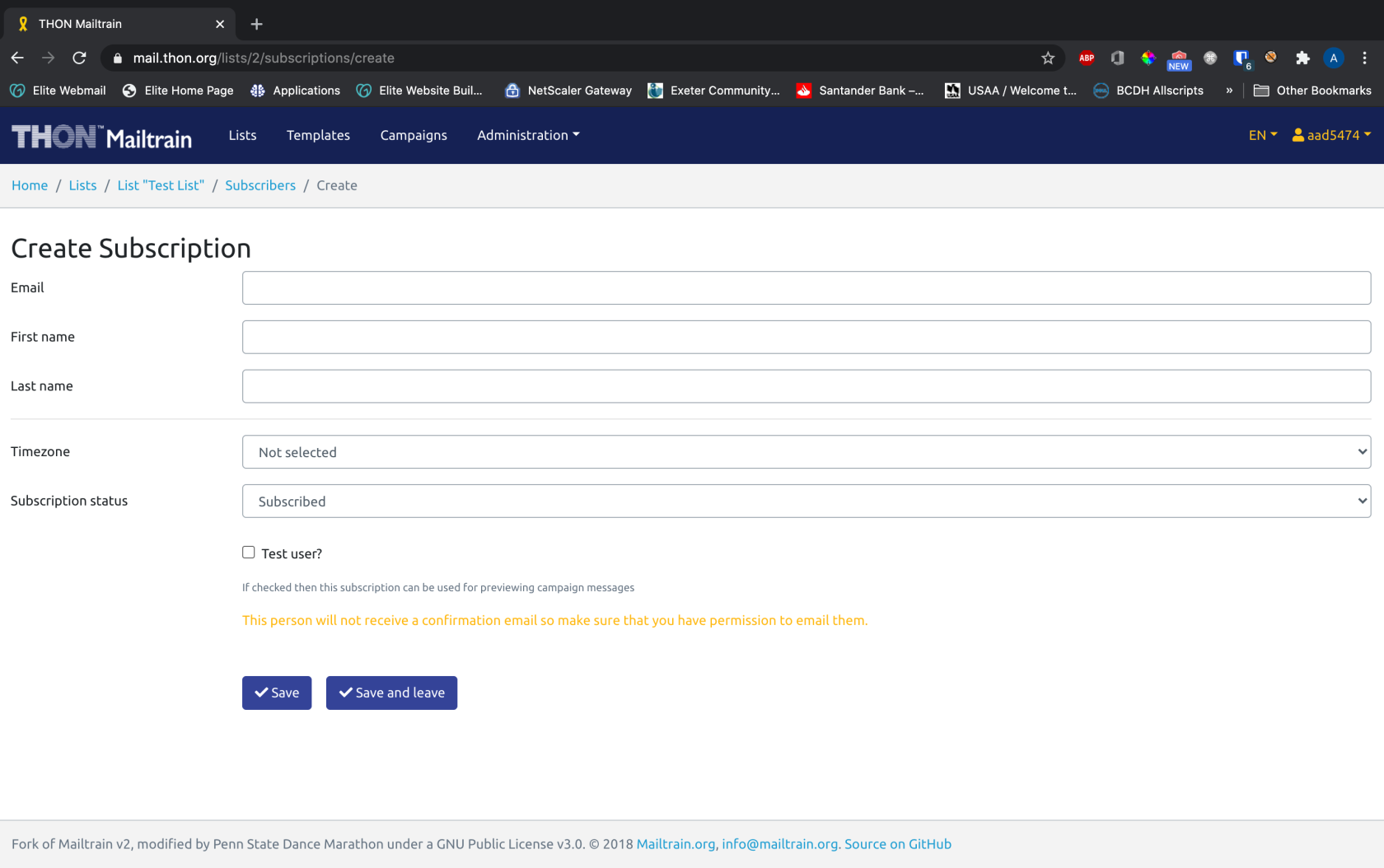Open Elite Webmail bookmark
This screenshot has height=868, width=1384.
coord(58,91)
